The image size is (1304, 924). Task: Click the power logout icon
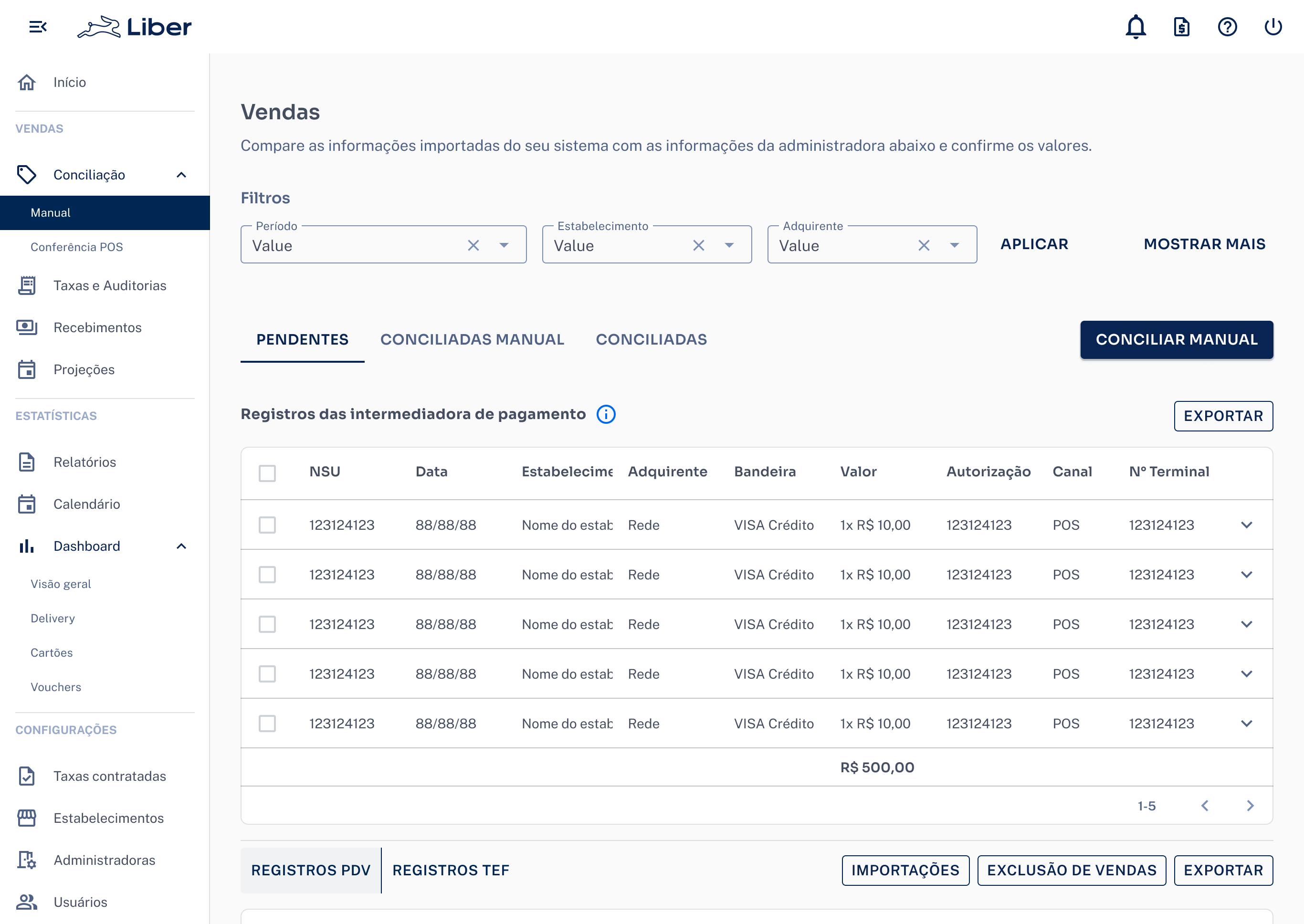[1272, 27]
